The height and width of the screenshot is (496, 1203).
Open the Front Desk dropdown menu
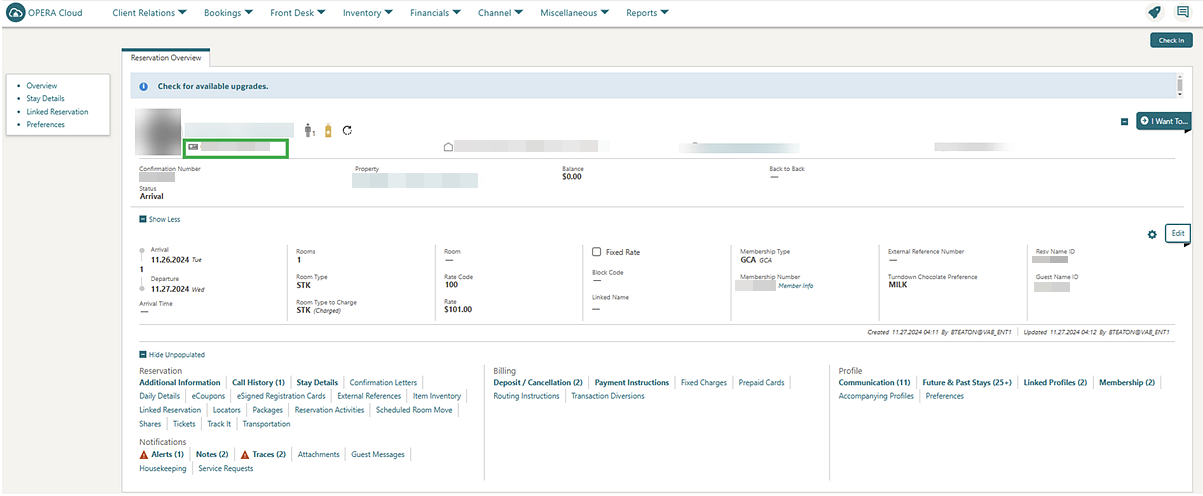pyautogui.click(x=298, y=13)
